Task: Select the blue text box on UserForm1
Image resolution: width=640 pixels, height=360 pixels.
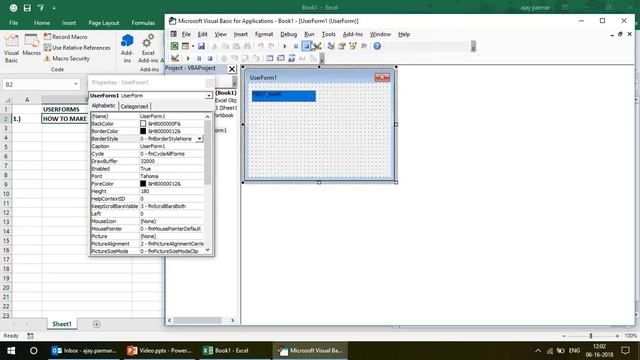Action: click(x=284, y=96)
